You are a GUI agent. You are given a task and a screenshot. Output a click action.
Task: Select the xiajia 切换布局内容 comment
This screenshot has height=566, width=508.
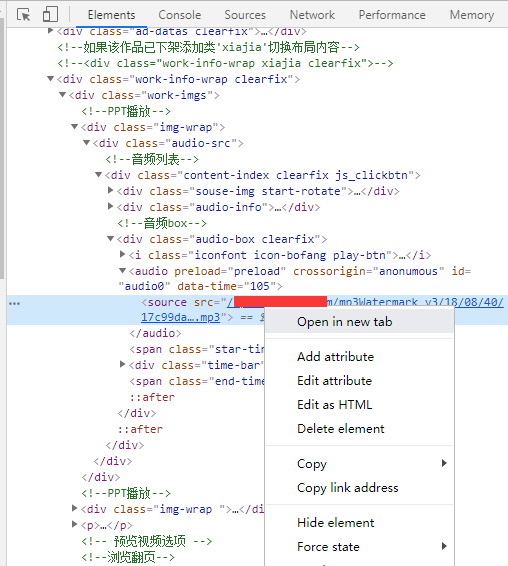tap(208, 47)
